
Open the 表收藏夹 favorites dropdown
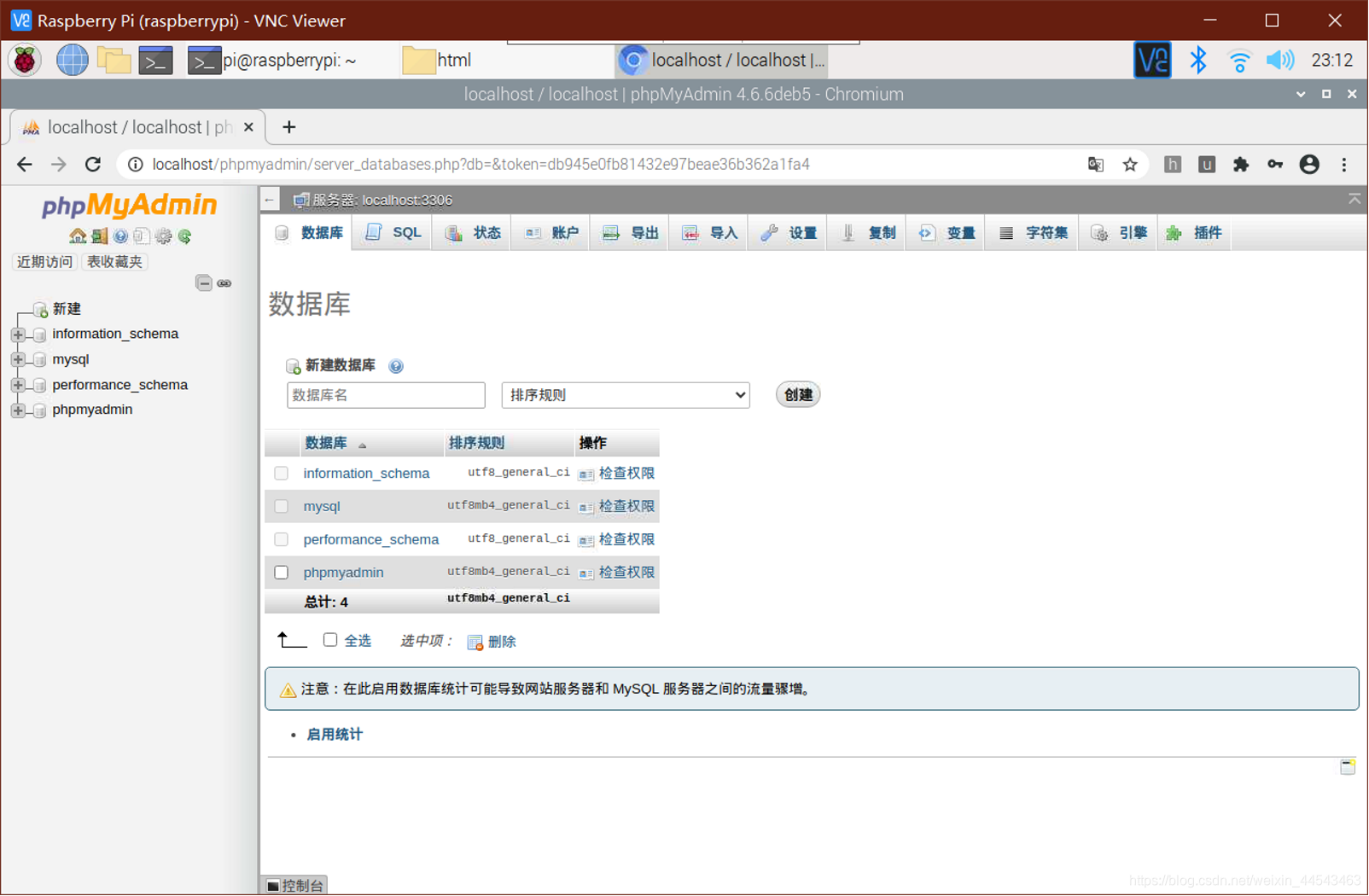115,262
